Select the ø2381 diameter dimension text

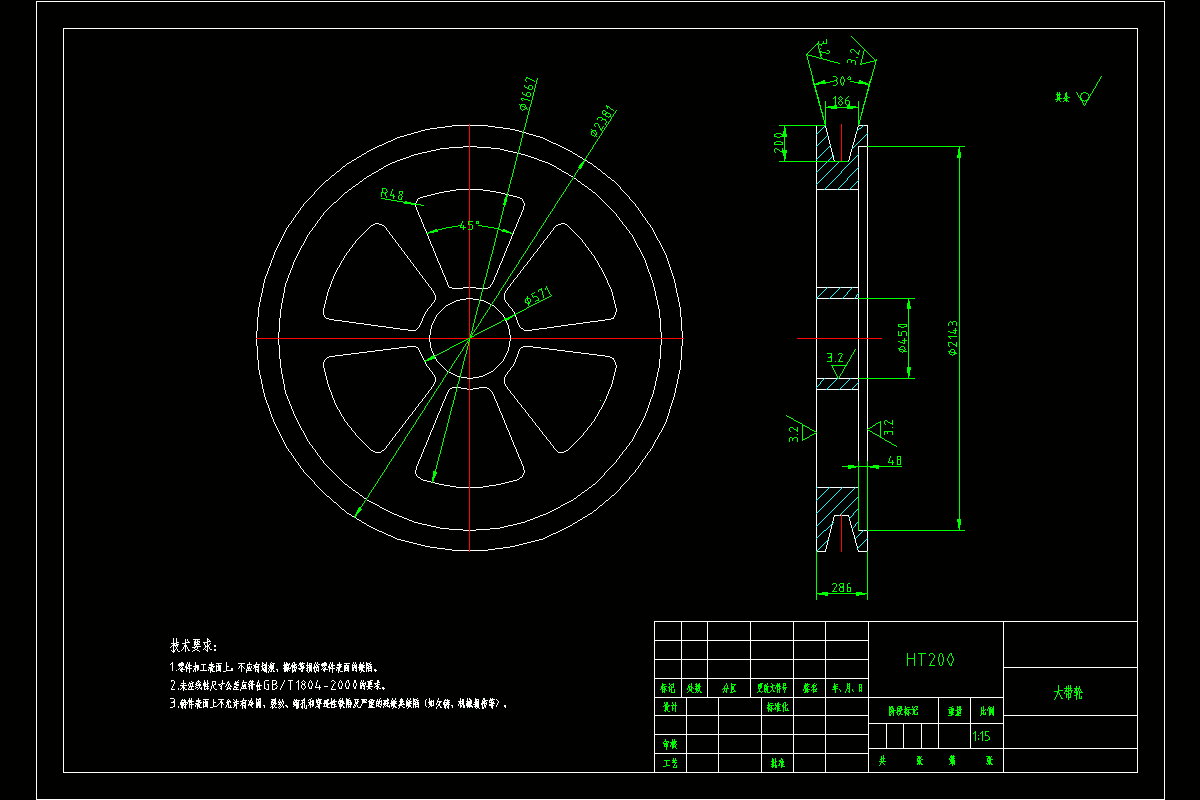(x=602, y=120)
